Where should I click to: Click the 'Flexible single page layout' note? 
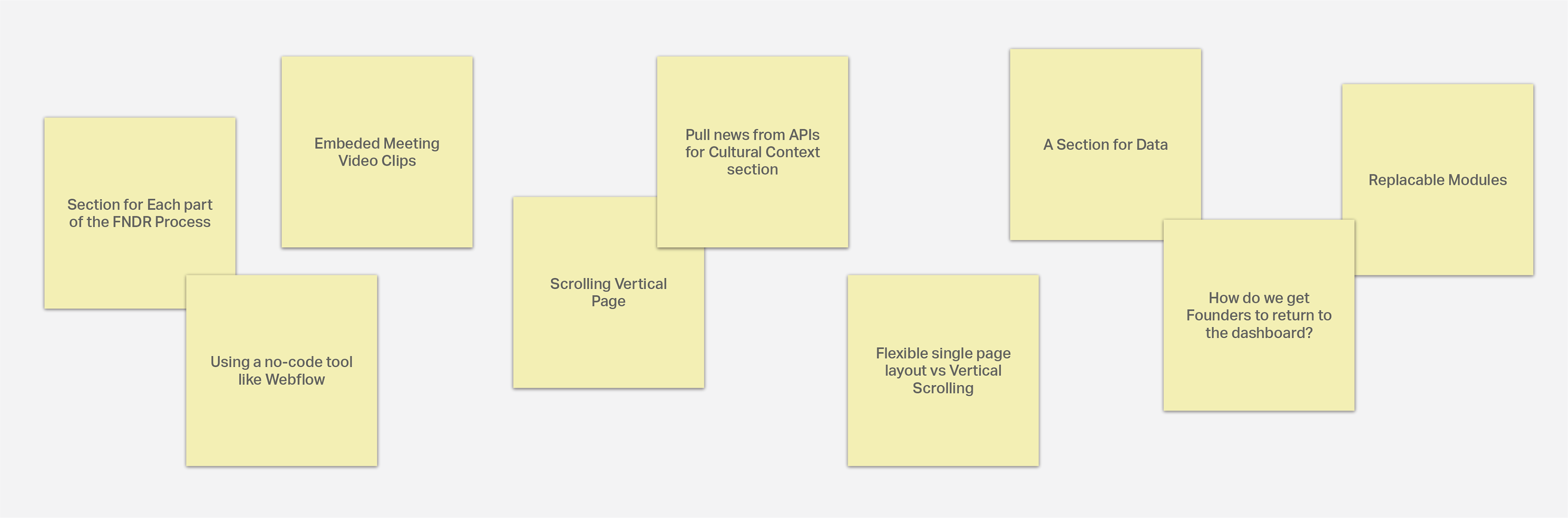pyautogui.click(x=943, y=370)
